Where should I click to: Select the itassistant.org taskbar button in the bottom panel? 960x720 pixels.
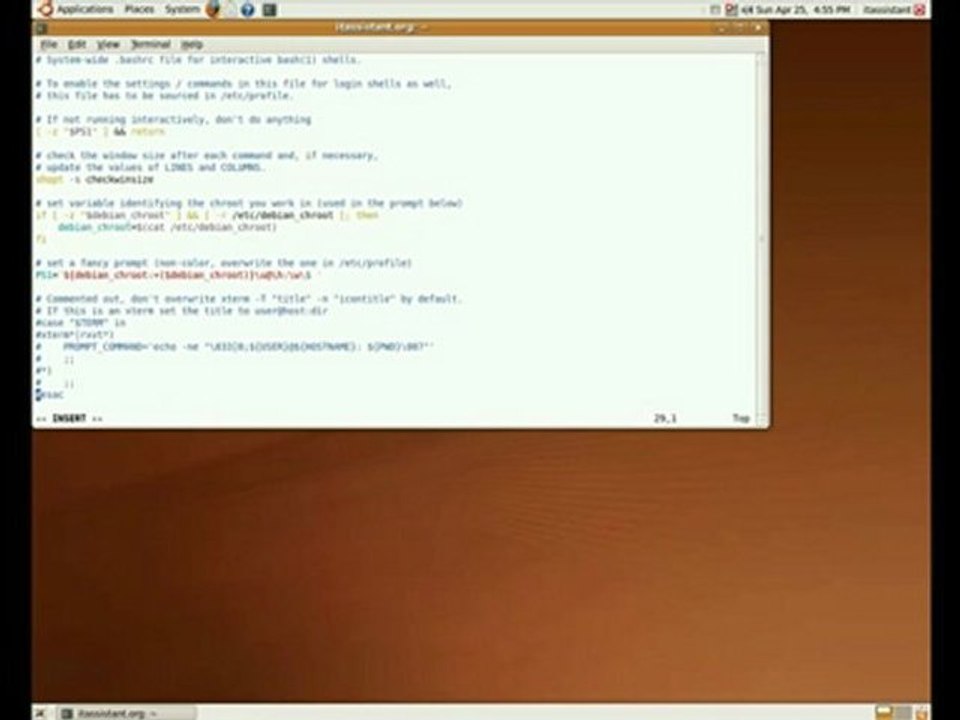tap(127, 713)
